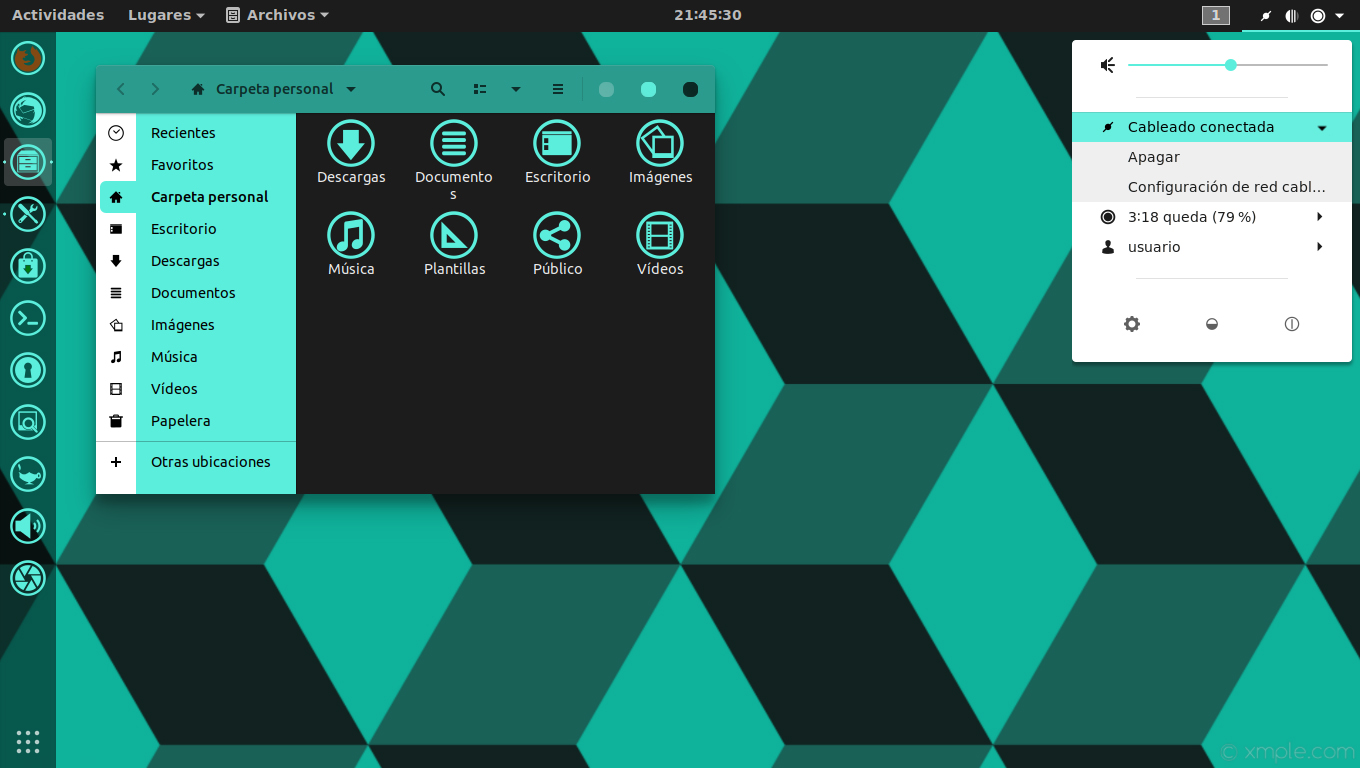
Task: Select Documentos in the sidebar
Action: coord(196,293)
